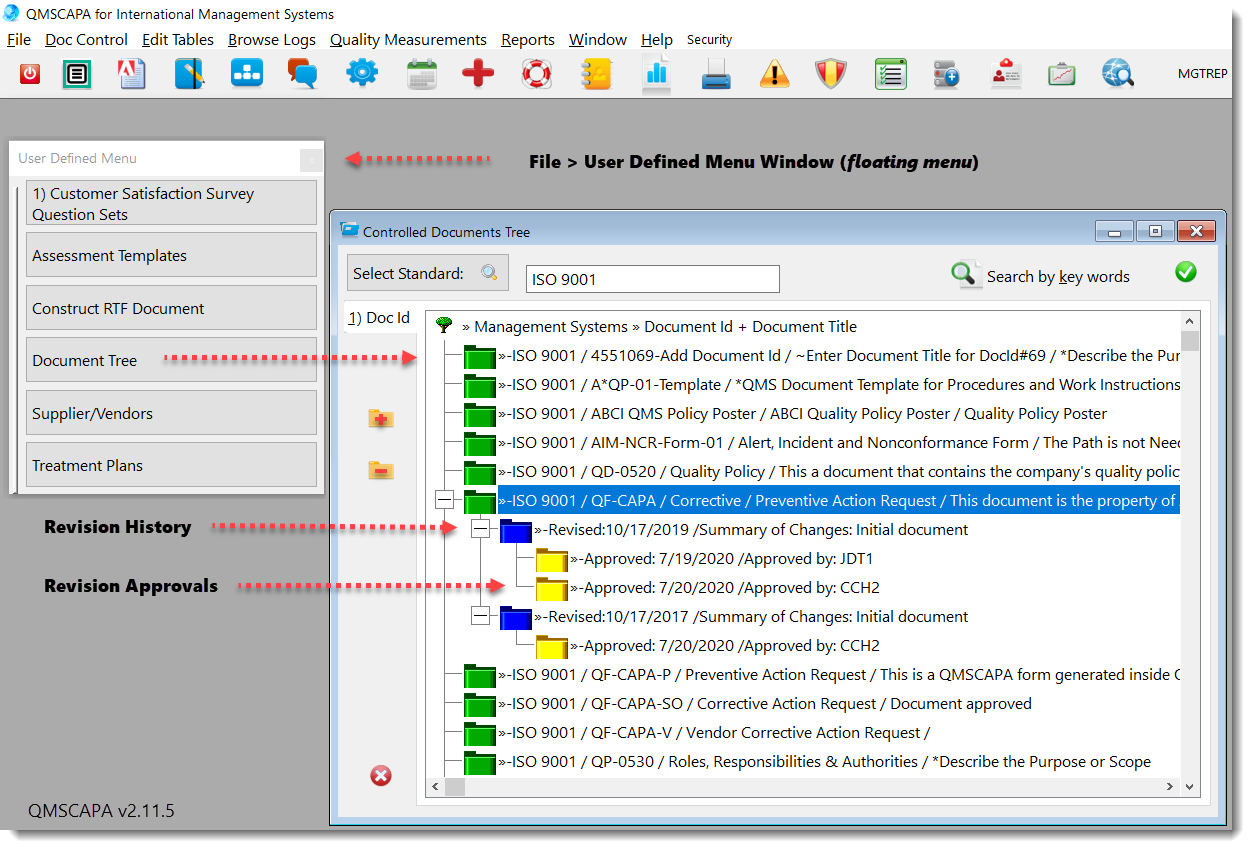Open the Quality Measurements menu

(408, 40)
